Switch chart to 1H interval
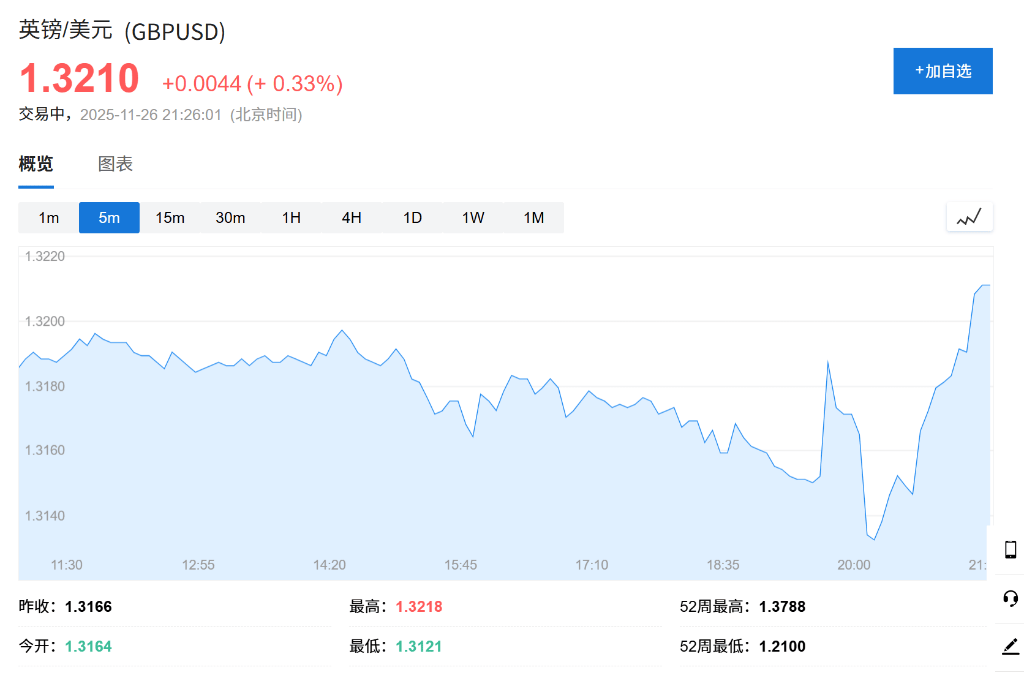Image resolution: width=1024 pixels, height=674 pixels. pos(291,218)
